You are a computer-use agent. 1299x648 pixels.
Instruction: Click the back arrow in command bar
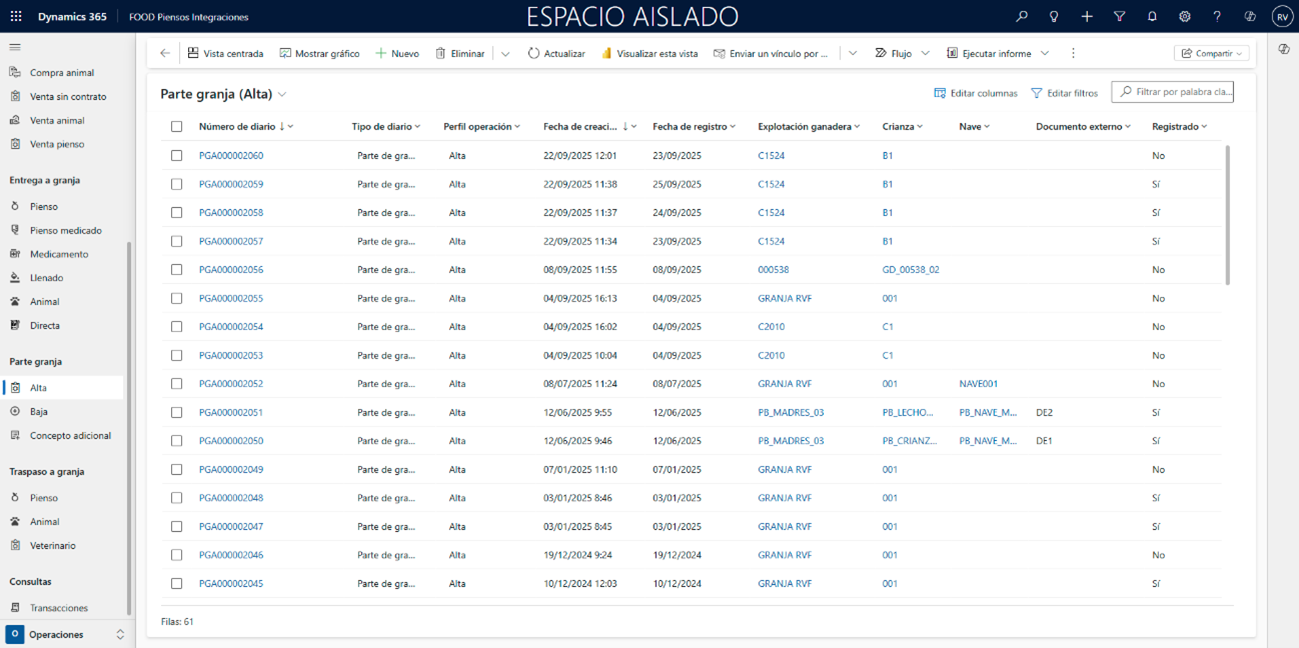(x=165, y=53)
